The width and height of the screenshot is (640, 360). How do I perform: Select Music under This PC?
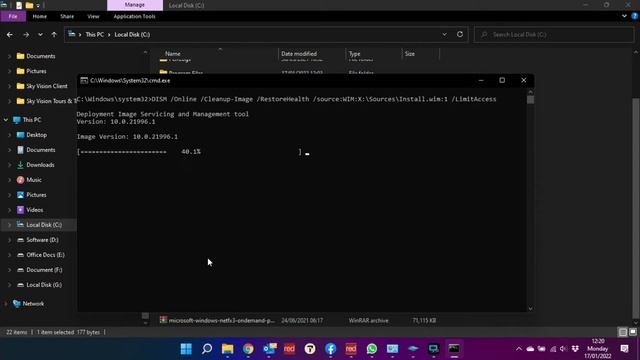click(x=34, y=180)
